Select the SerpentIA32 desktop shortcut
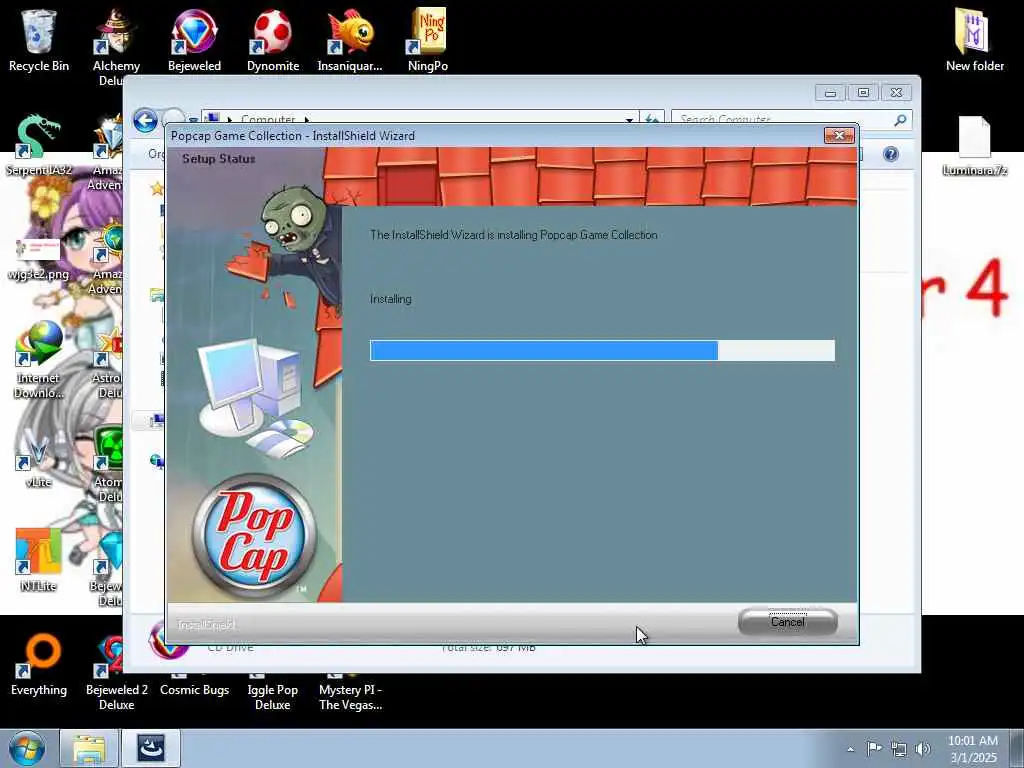 click(x=39, y=145)
